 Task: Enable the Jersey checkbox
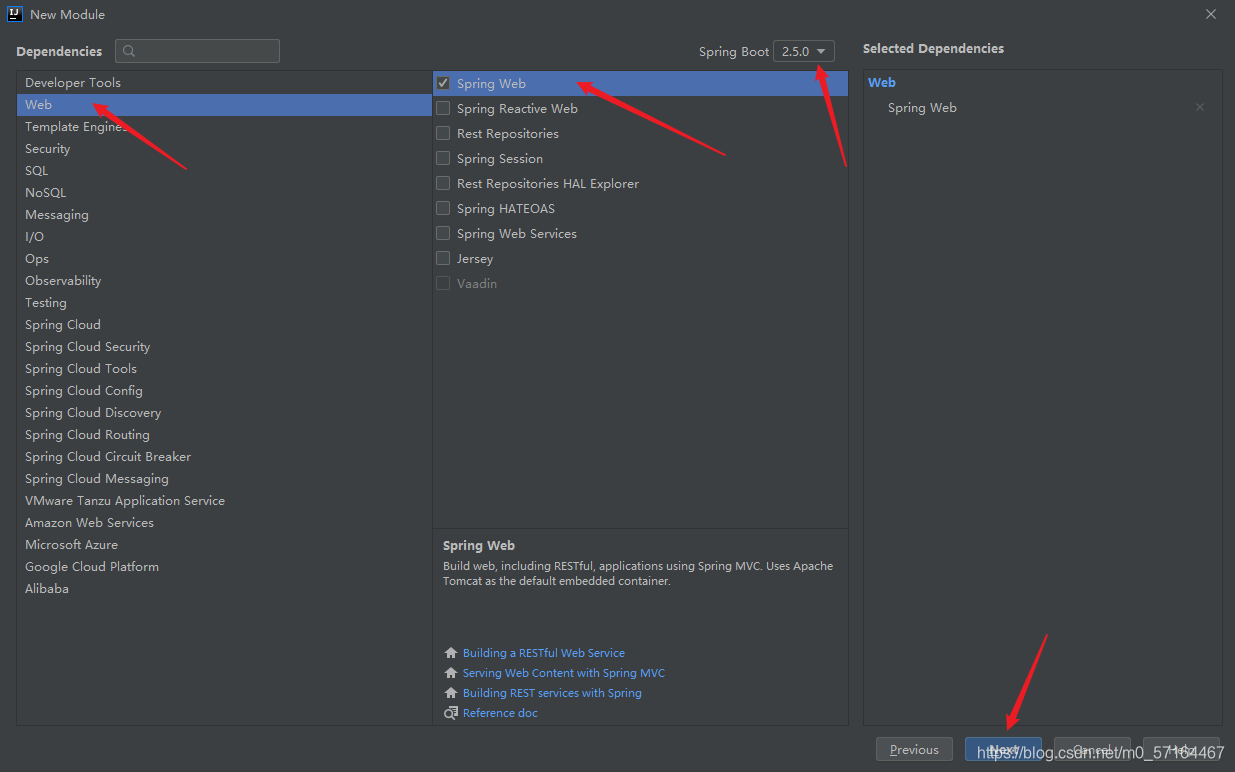pyautogui.click(x=443, y=258)
